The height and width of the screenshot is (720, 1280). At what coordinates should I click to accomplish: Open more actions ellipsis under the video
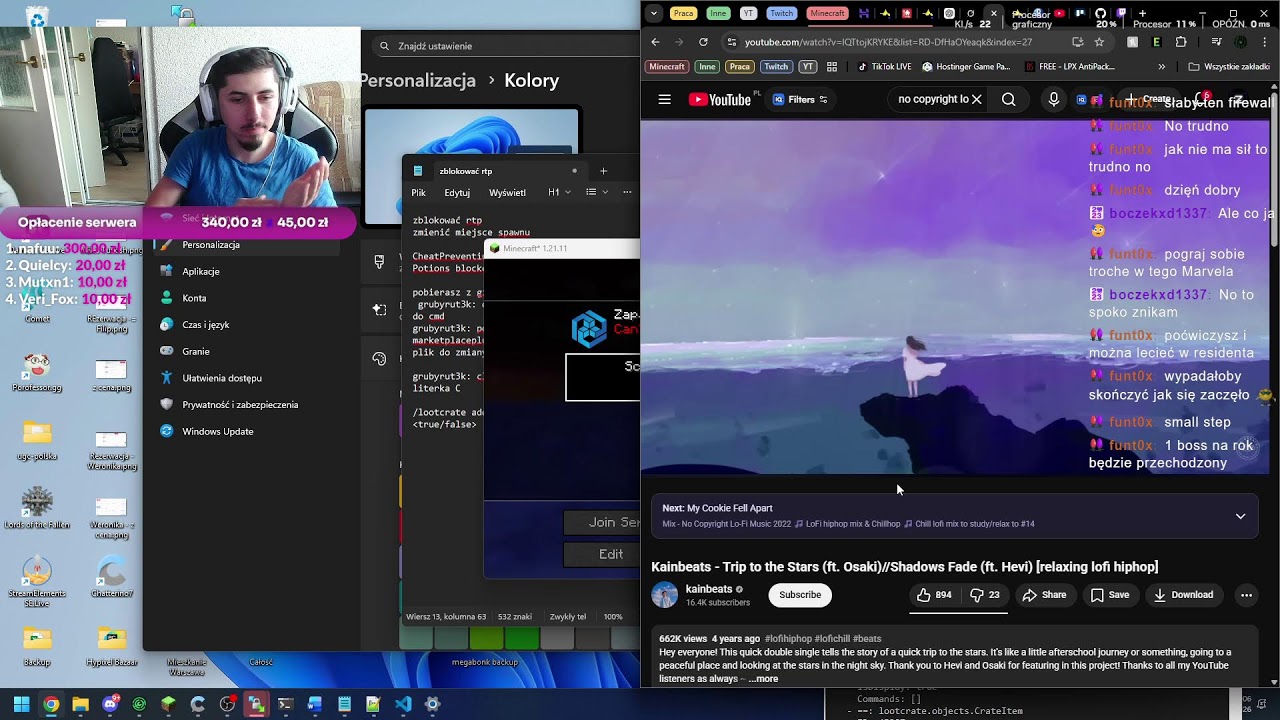1246,595
